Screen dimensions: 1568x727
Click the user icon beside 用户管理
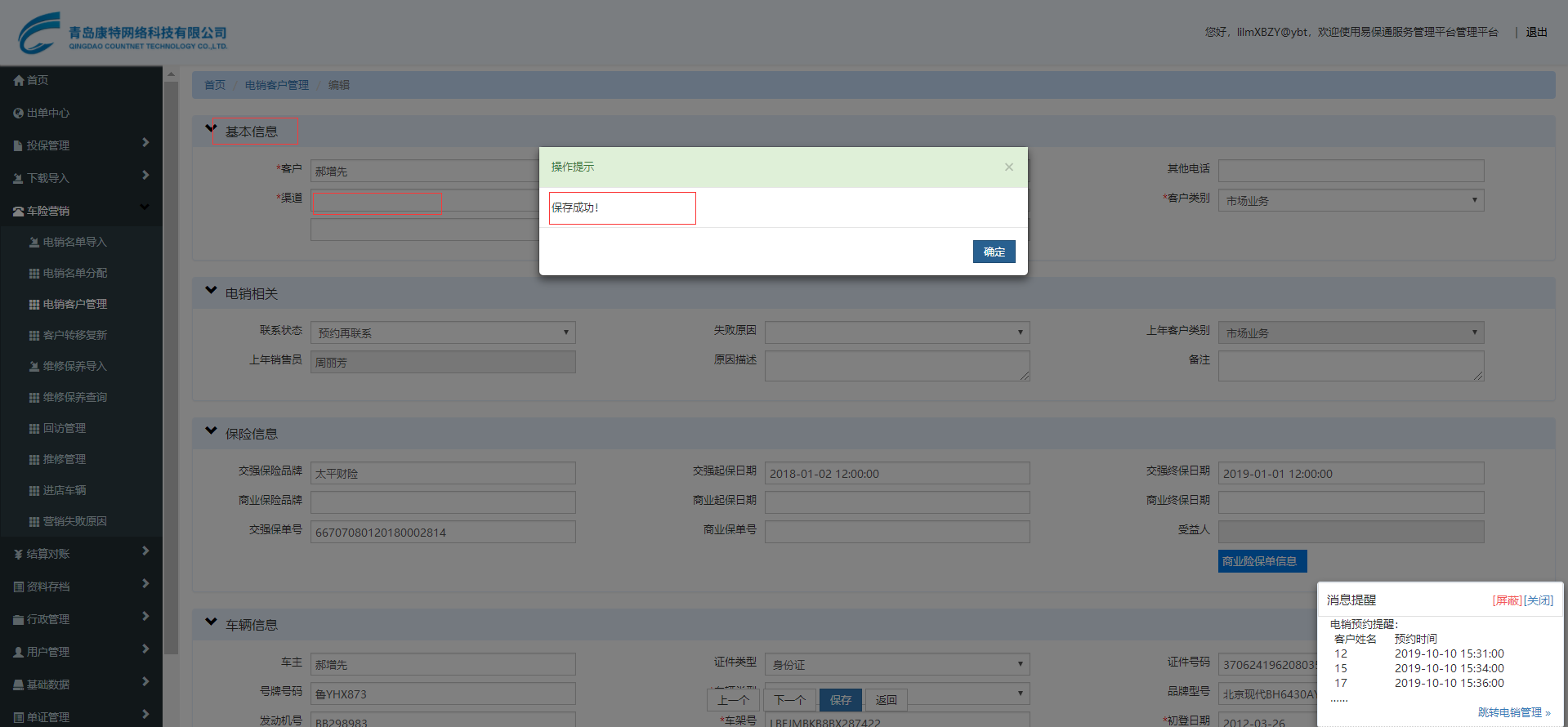(x=18, y=652)
